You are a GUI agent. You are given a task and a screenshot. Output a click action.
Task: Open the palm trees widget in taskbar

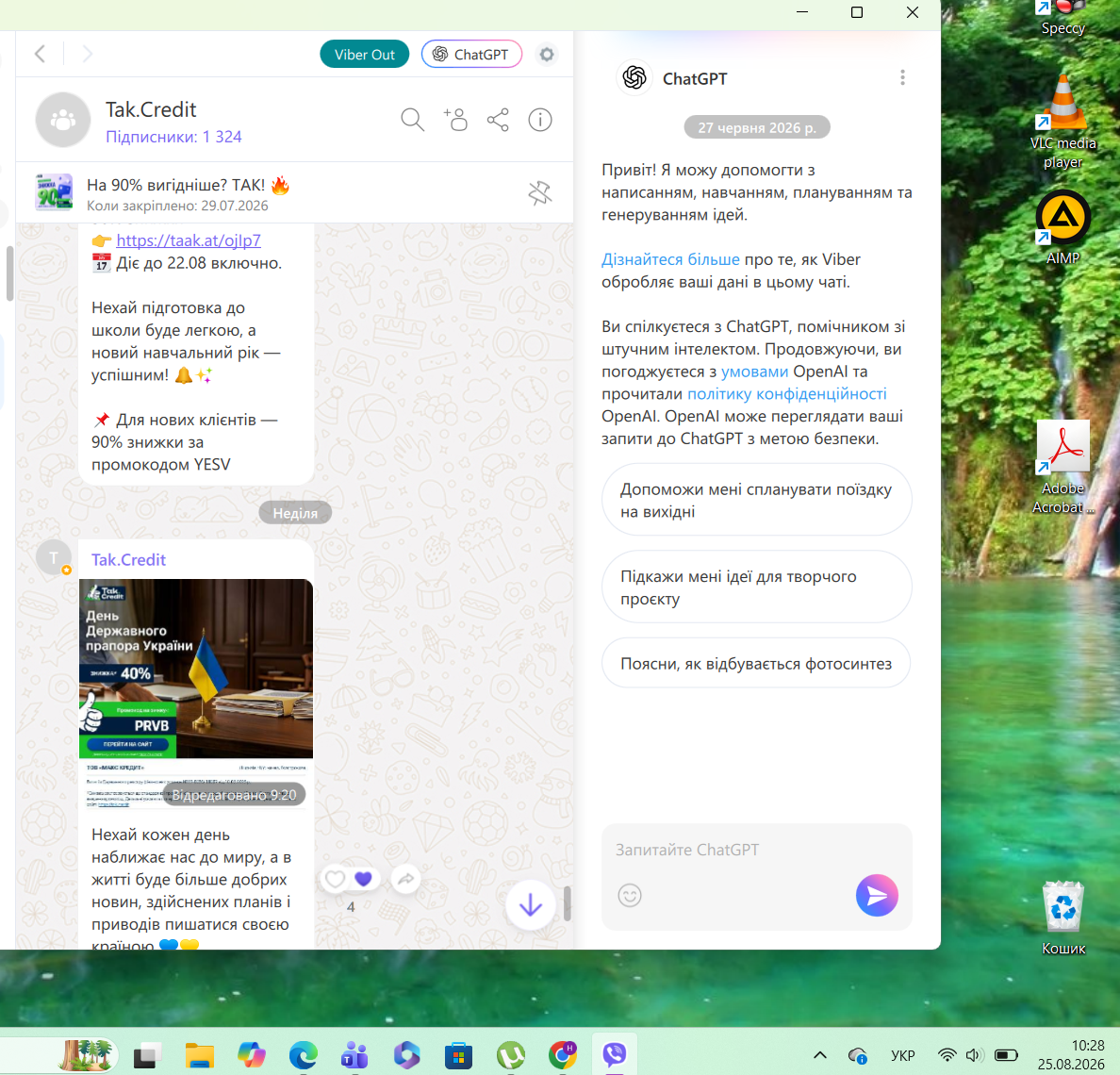[87, 1055]
